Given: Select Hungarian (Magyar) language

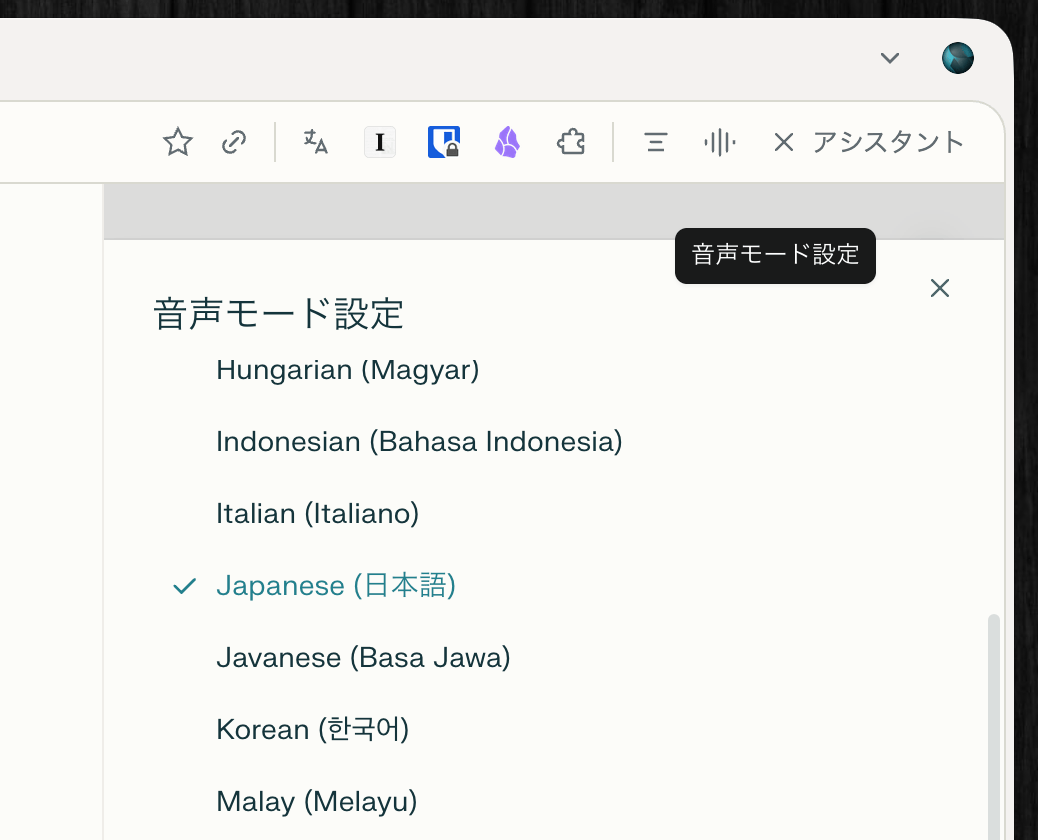Looking at the screenshot, I should tap(347, 370).
